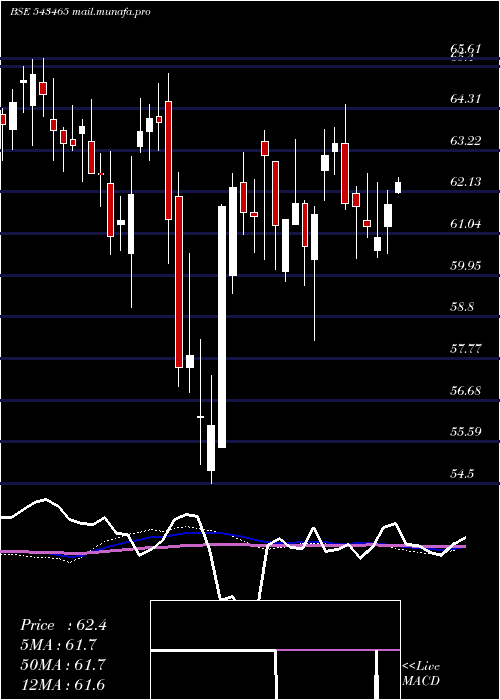Click the long white candle rising from 55.59
This screenshot has width=500, height=700.
coord(222,327)
